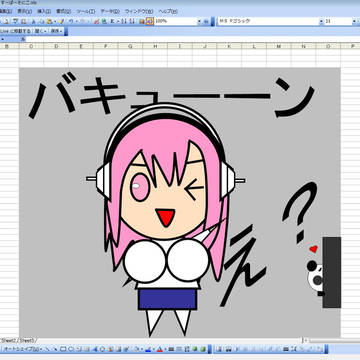Viewport: 360px width, 360px height.
Task: Click the 保存 button in third toolbar row
Action: click(x=56, y=31)
